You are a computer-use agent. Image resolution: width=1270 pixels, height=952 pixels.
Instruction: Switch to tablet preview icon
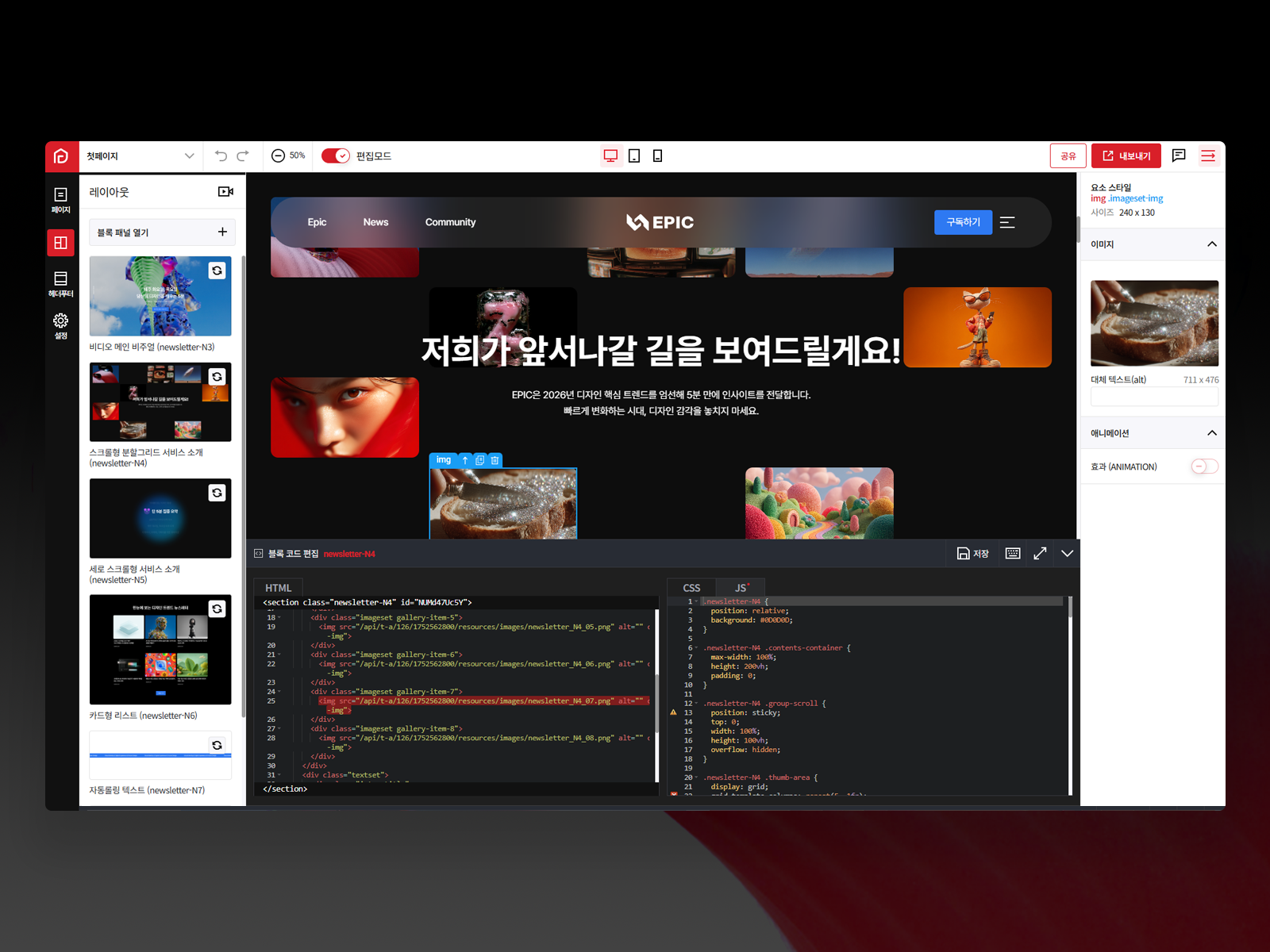click(634, 156)
